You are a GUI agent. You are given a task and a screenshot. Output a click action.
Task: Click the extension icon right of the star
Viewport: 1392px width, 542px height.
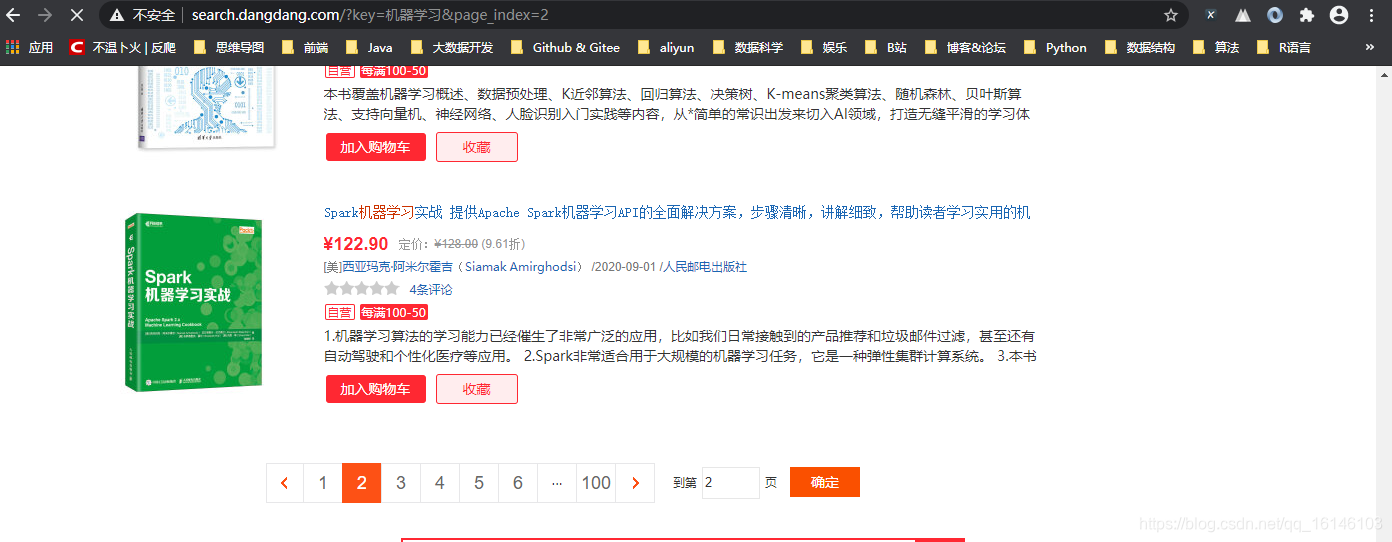point(1211,15)
